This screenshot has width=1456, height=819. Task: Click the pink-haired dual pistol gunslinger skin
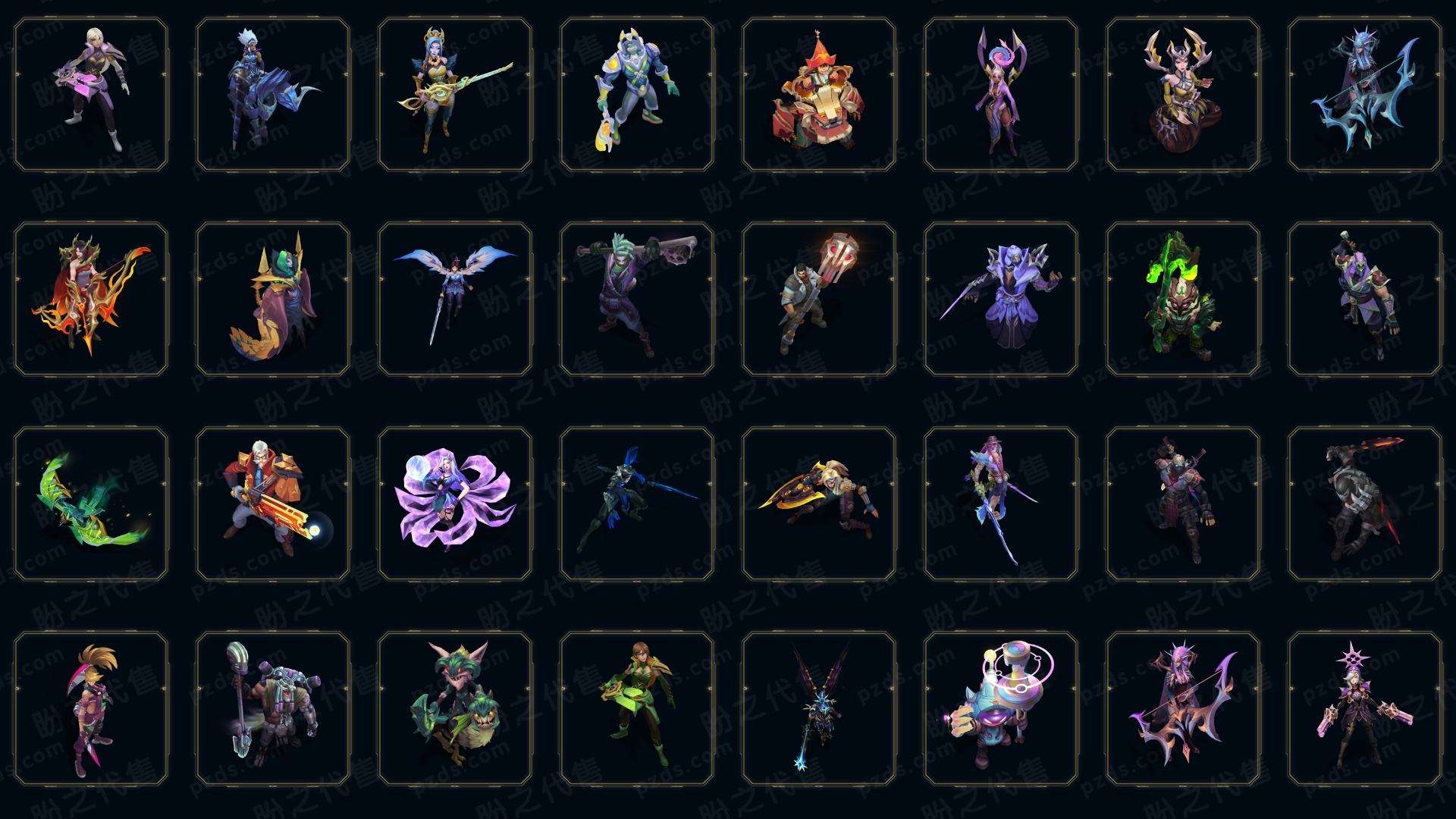[1365, 708]
